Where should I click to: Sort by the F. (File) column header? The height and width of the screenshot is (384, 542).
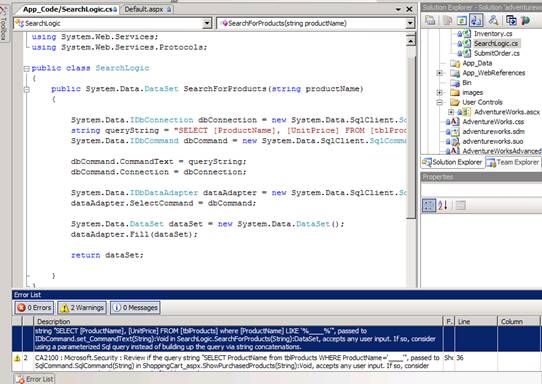pyautogui.click(x=449, y=321)
